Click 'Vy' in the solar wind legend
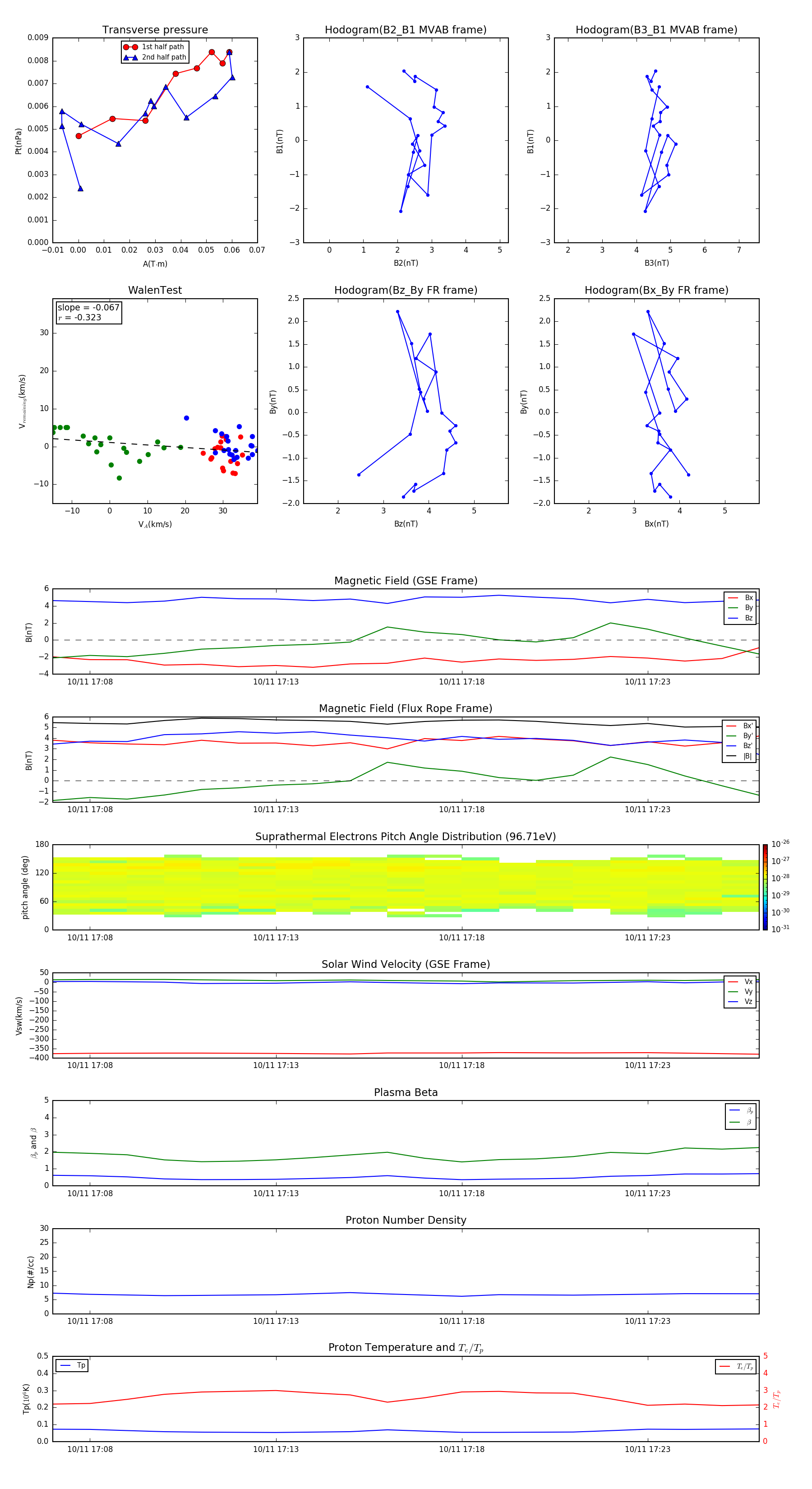The image size is (812, 1489). 741,991
